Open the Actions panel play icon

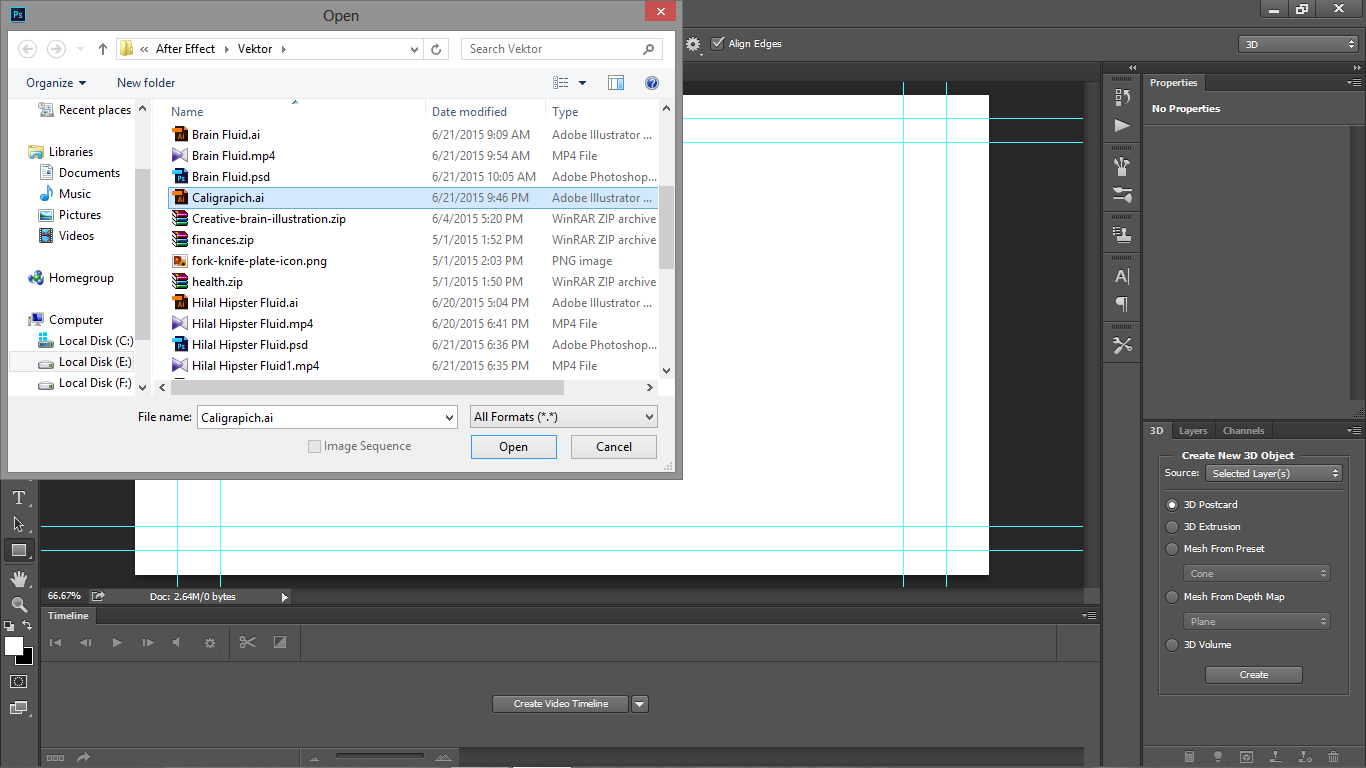pyautogui.click(x=1122, y=125)
